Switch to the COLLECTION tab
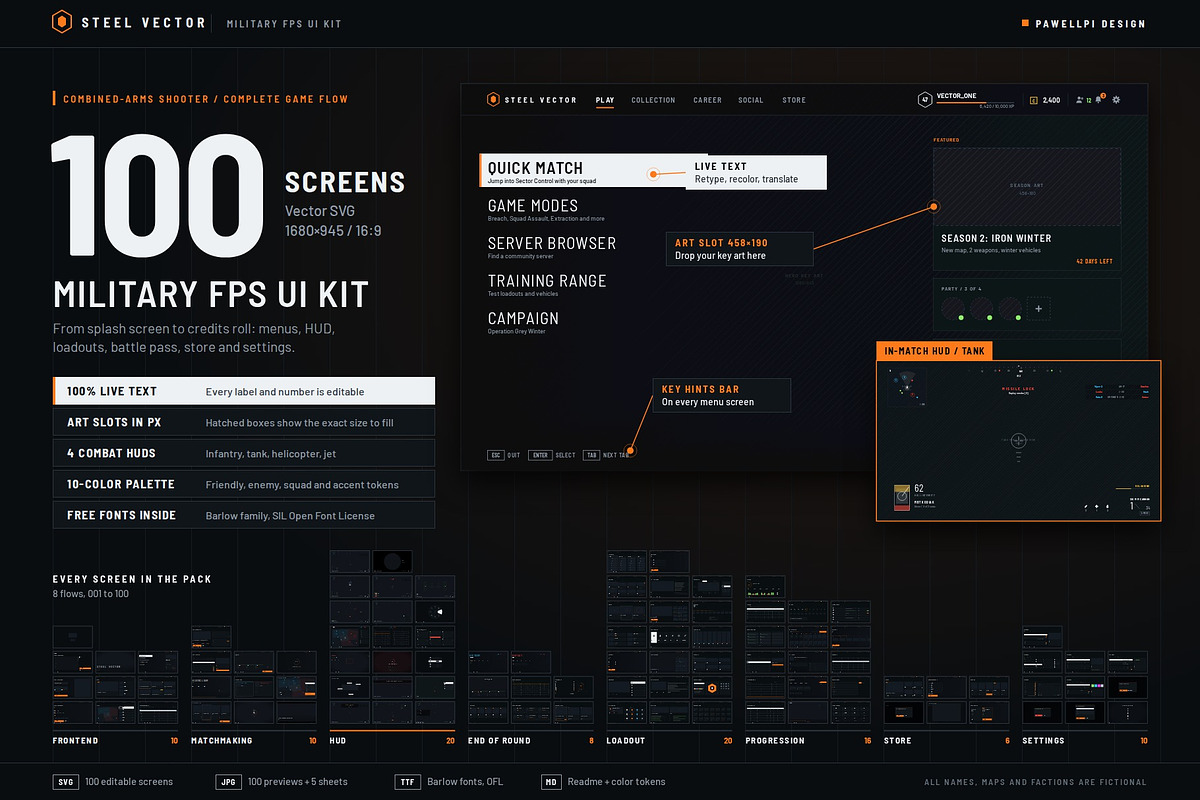The image size is (1200, 800). (653, 100)
